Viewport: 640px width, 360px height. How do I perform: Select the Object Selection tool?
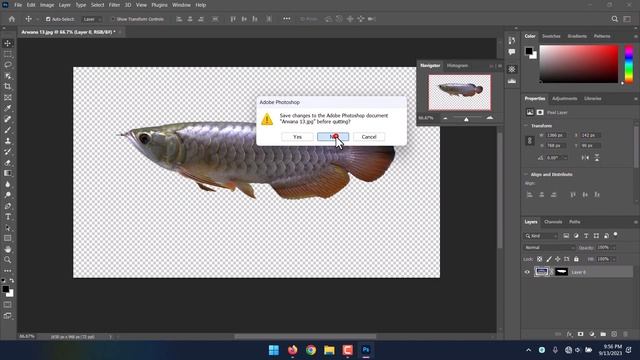8,76
